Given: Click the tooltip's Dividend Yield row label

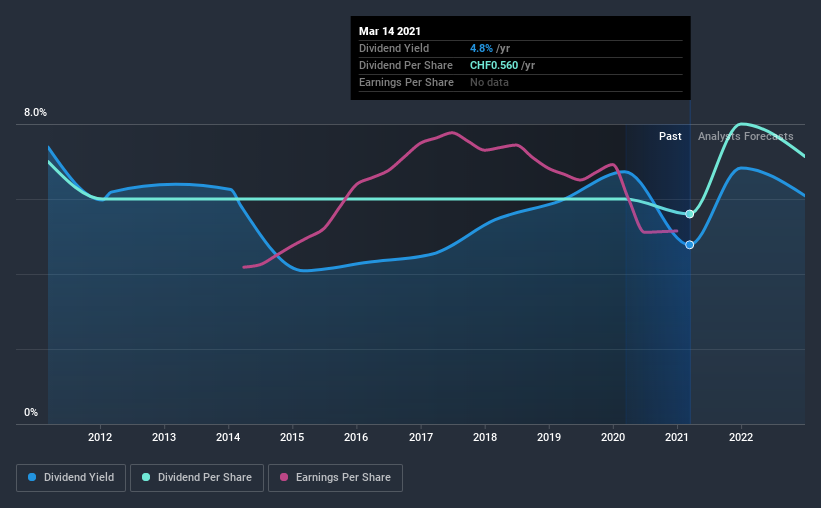Looking at the screenshot, I should click(394, 48).
